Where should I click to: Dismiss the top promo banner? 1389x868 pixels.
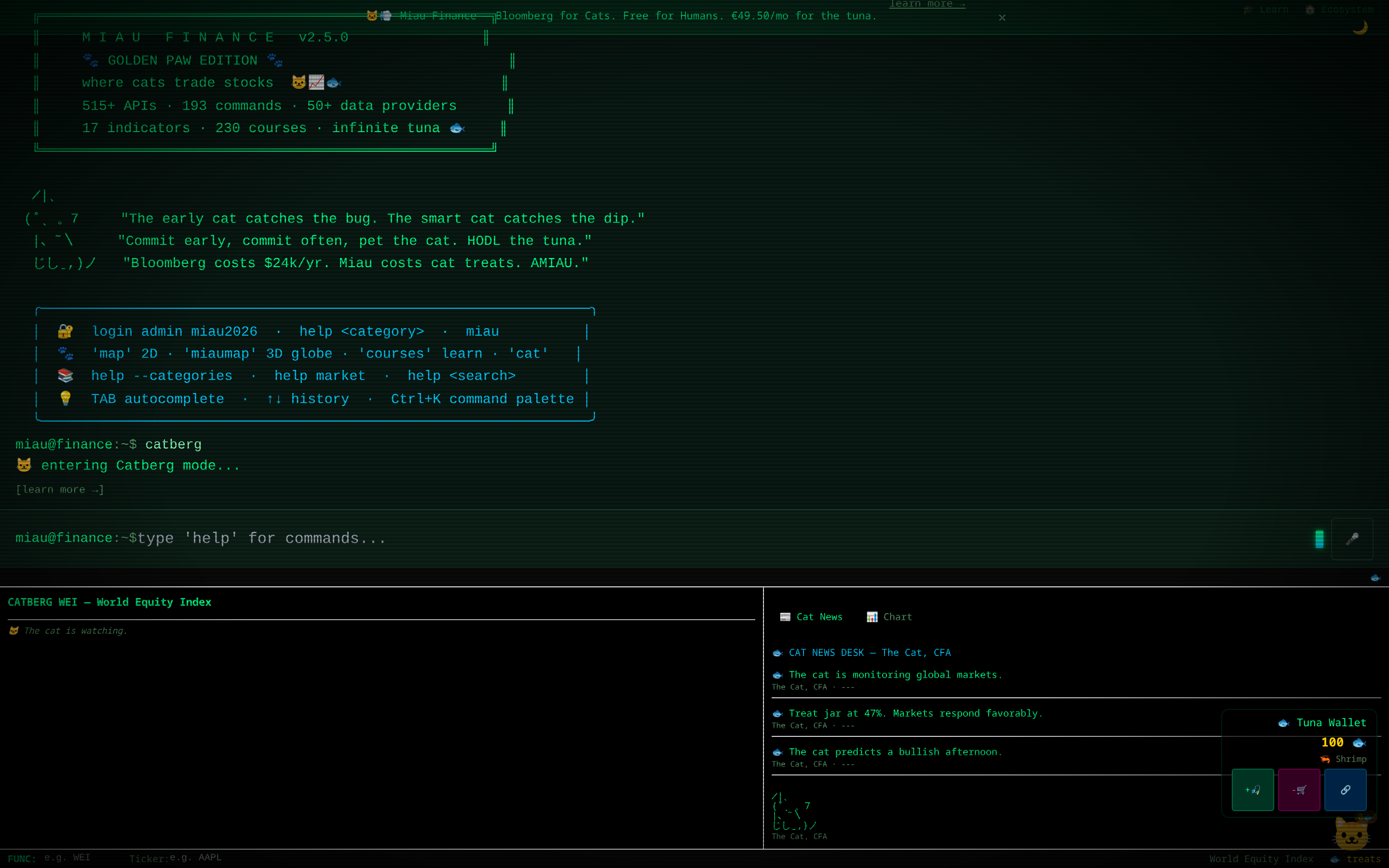click(1002, 18)
